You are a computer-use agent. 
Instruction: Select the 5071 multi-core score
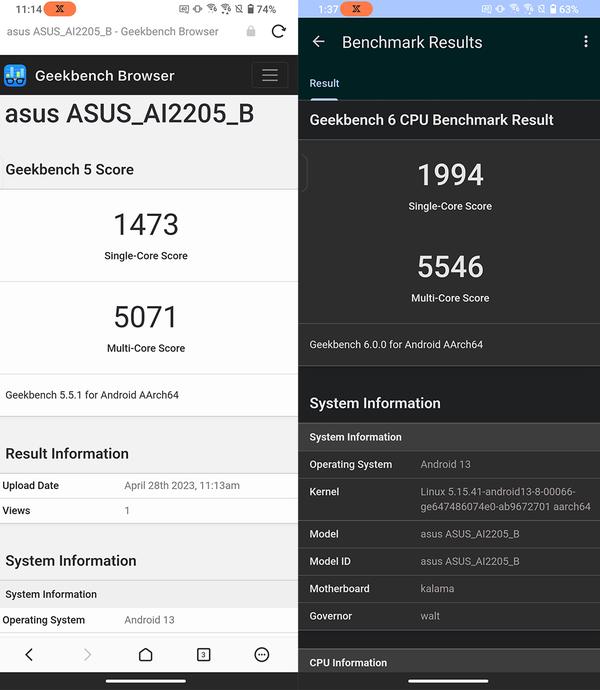pyautogui.click(x=146, y=317)
